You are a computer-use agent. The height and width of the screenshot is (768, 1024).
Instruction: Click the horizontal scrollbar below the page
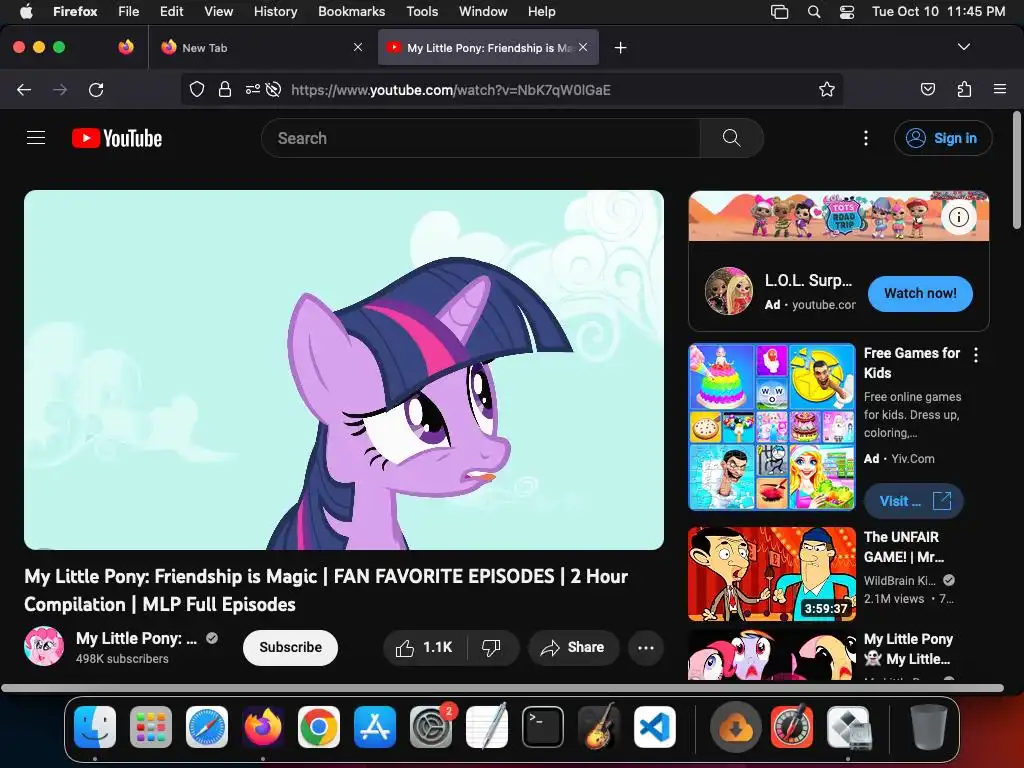click(x=502, y=688)
